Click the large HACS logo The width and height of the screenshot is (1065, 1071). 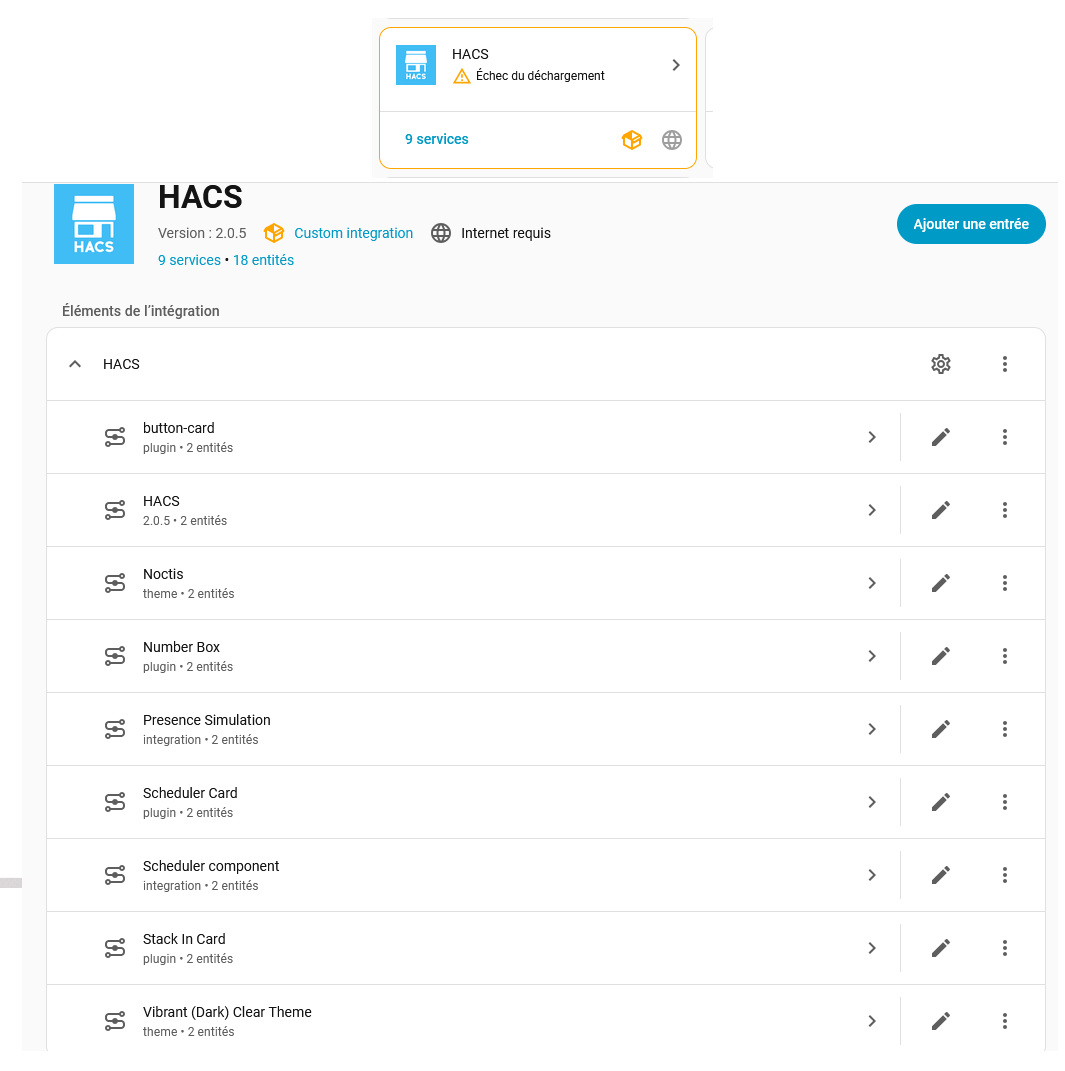94,224
